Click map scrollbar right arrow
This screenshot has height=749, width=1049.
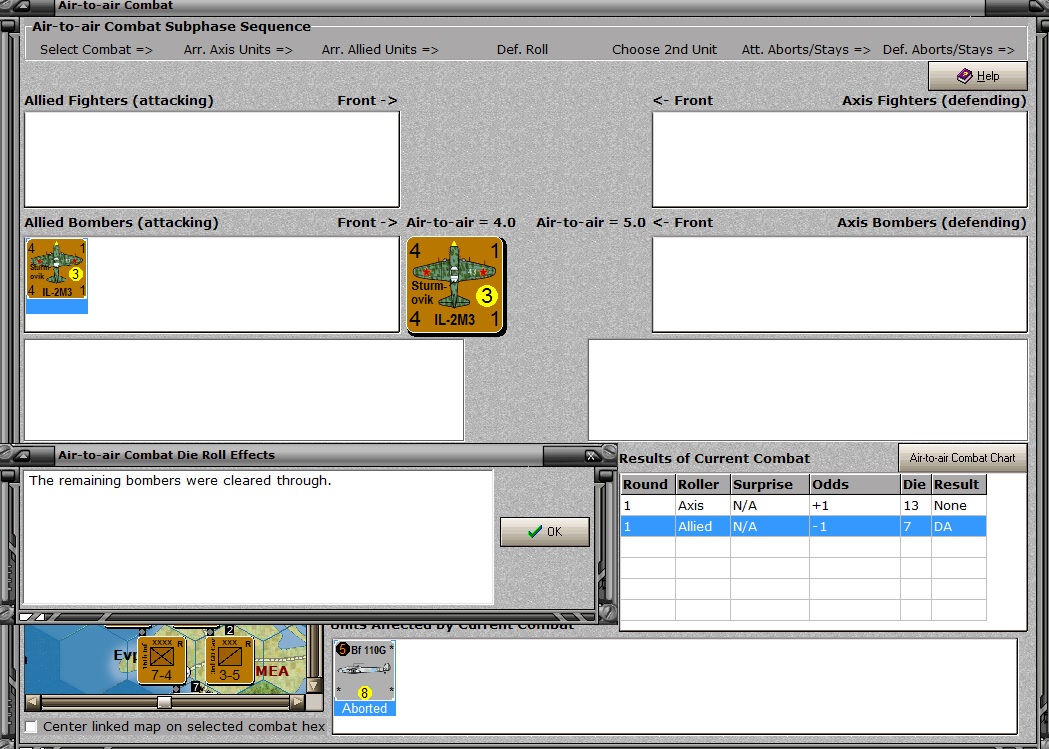(297, 702)
